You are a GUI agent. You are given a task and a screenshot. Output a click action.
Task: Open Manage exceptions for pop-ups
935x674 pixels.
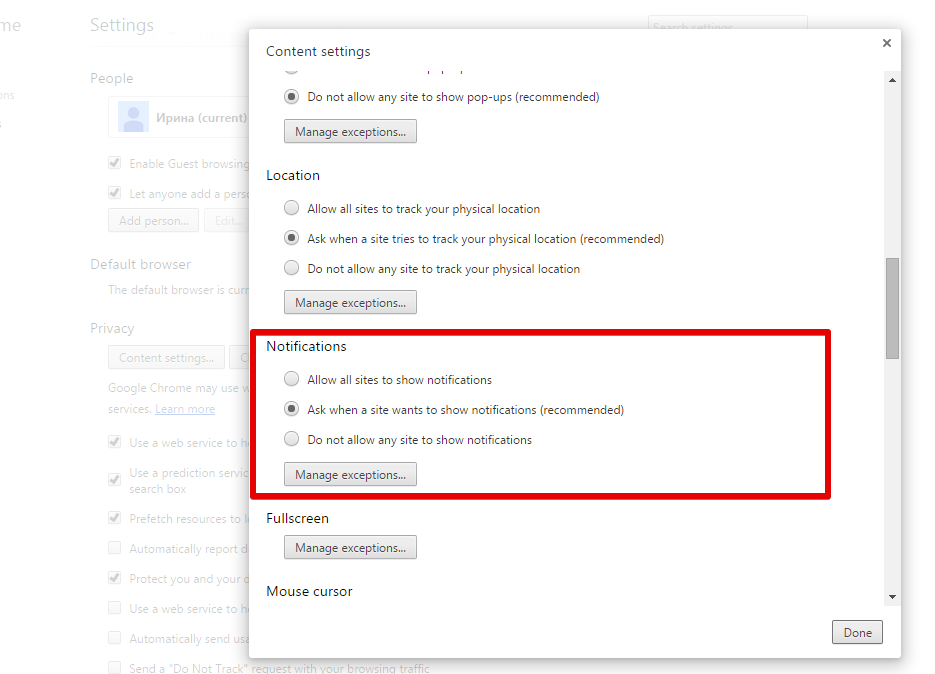[350, 132]
